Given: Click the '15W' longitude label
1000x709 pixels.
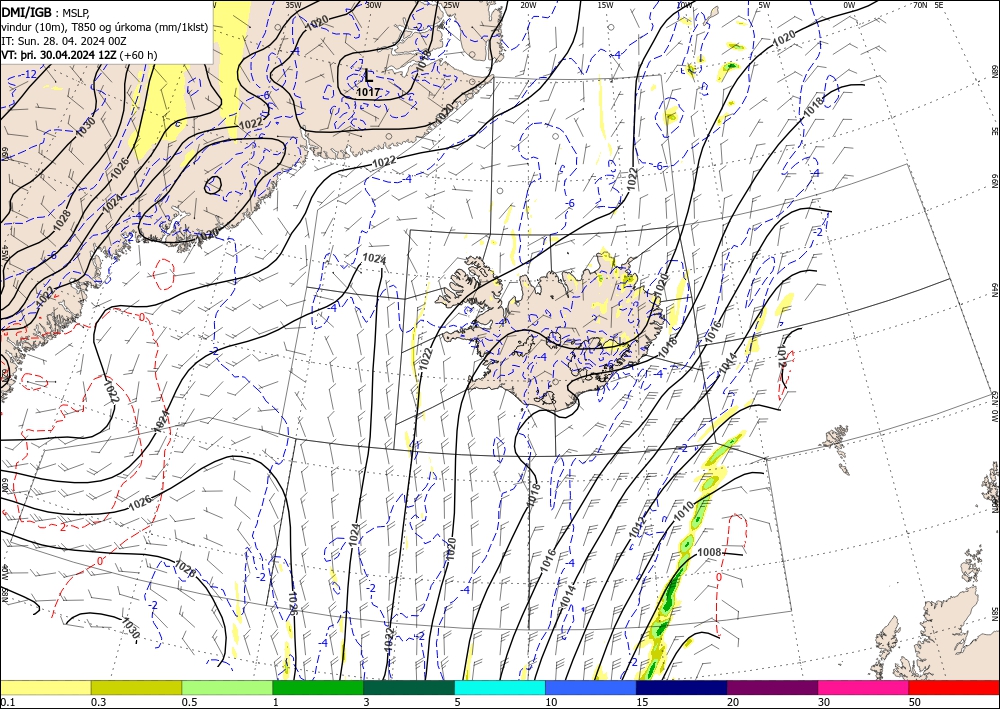Looking at the screenshot, I should pos(605,5).
